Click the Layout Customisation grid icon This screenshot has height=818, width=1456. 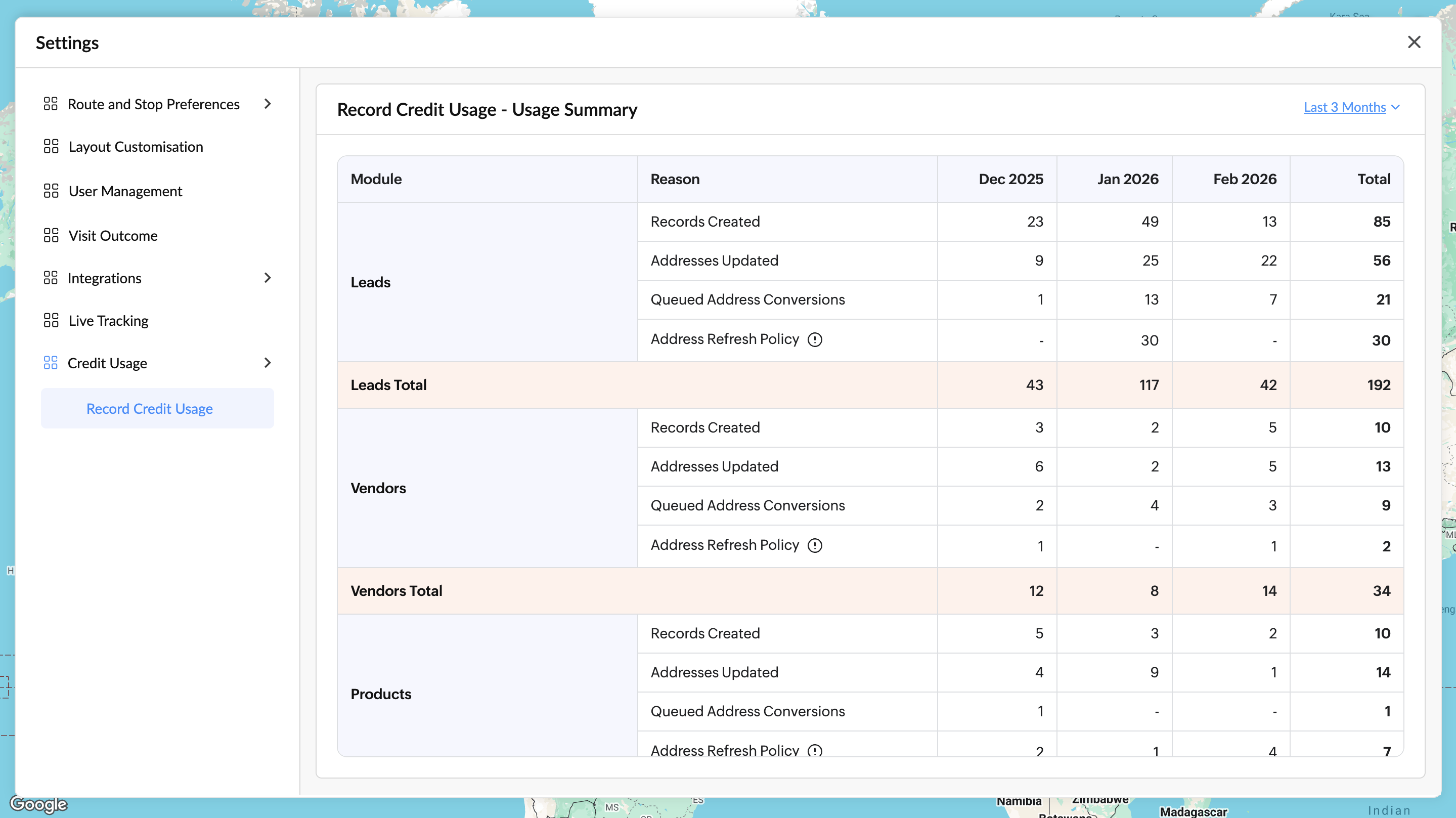coord(51,146)
